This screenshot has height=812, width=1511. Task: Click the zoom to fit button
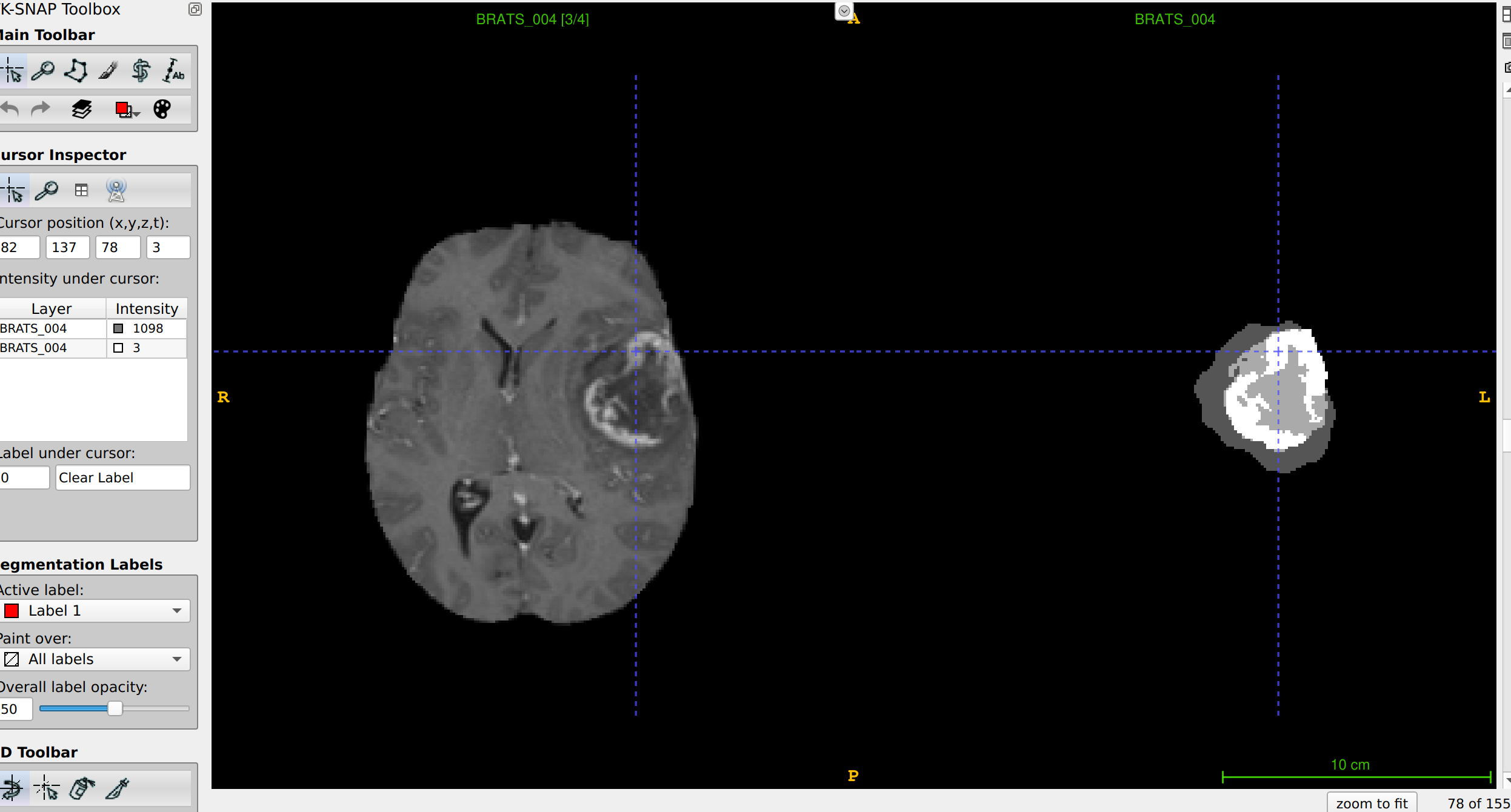[x=1371, y=803]
